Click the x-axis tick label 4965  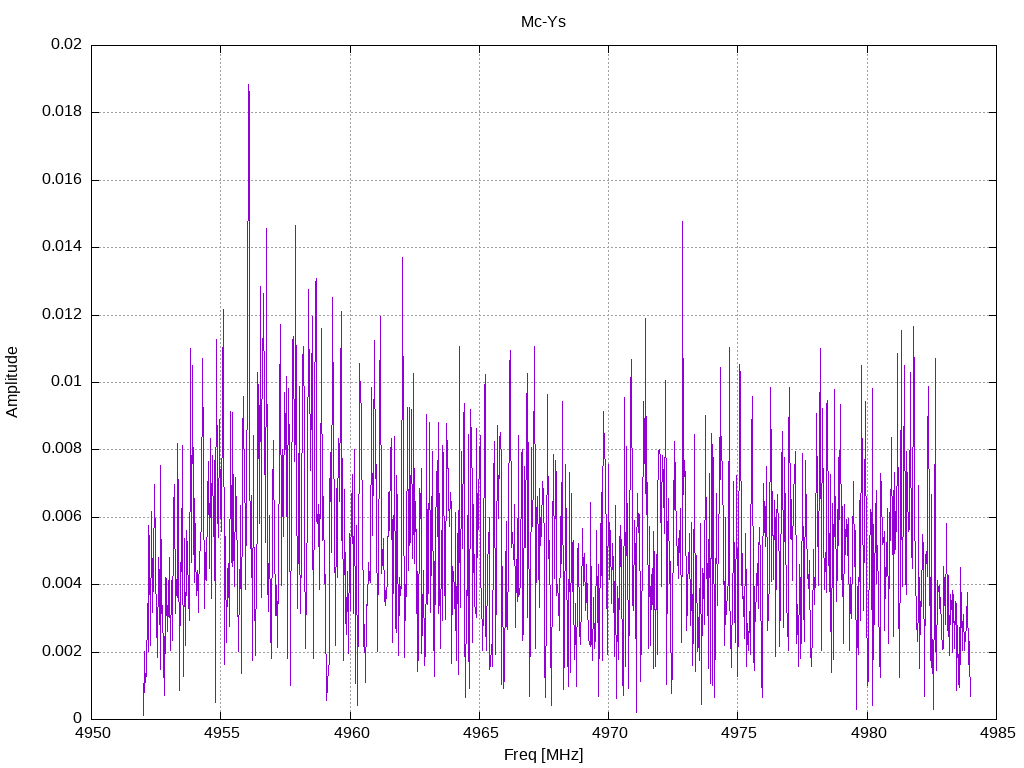pyautogui.click(x=479, y=733)
